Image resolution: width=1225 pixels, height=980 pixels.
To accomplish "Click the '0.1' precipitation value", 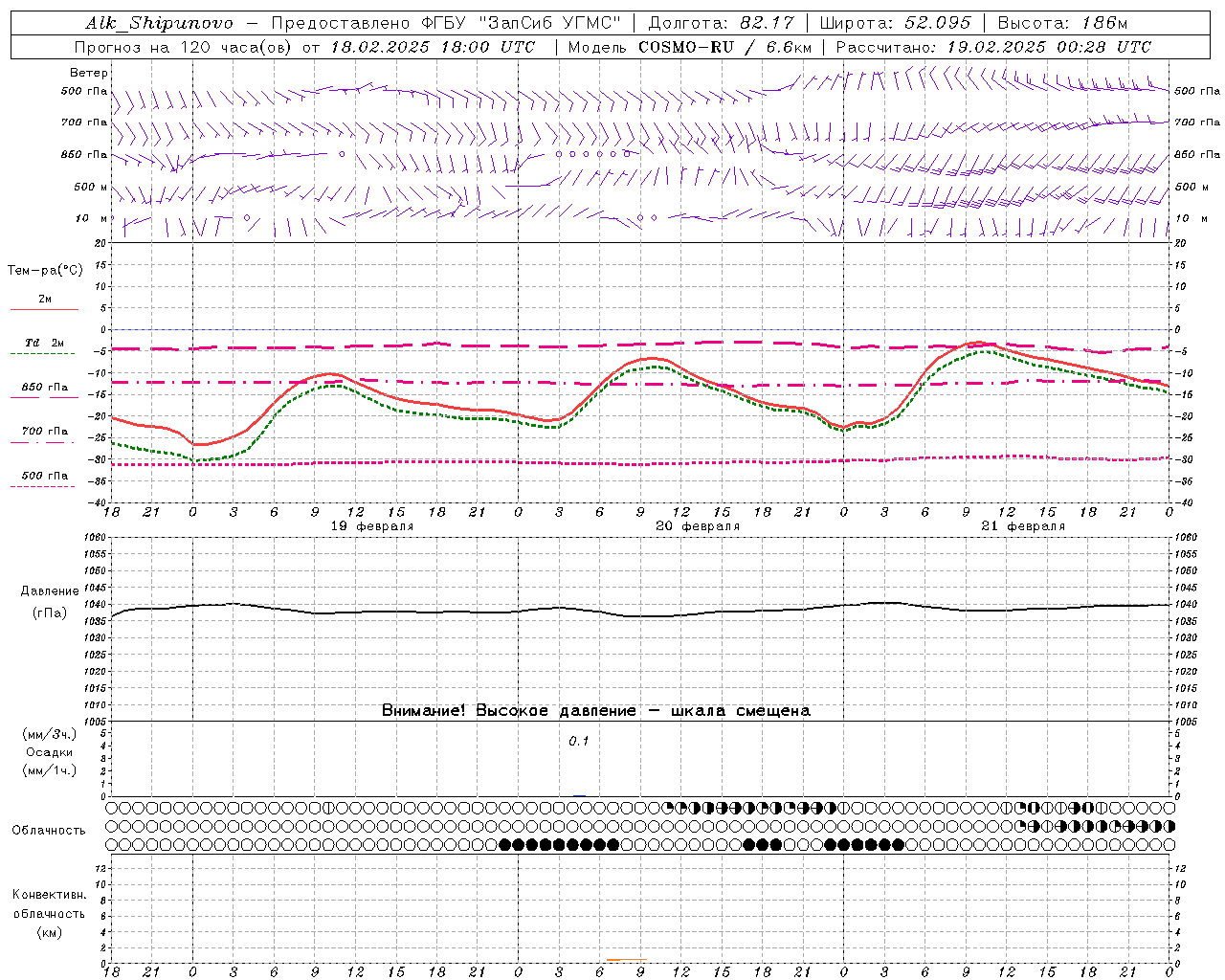I will tap(579, 741).
